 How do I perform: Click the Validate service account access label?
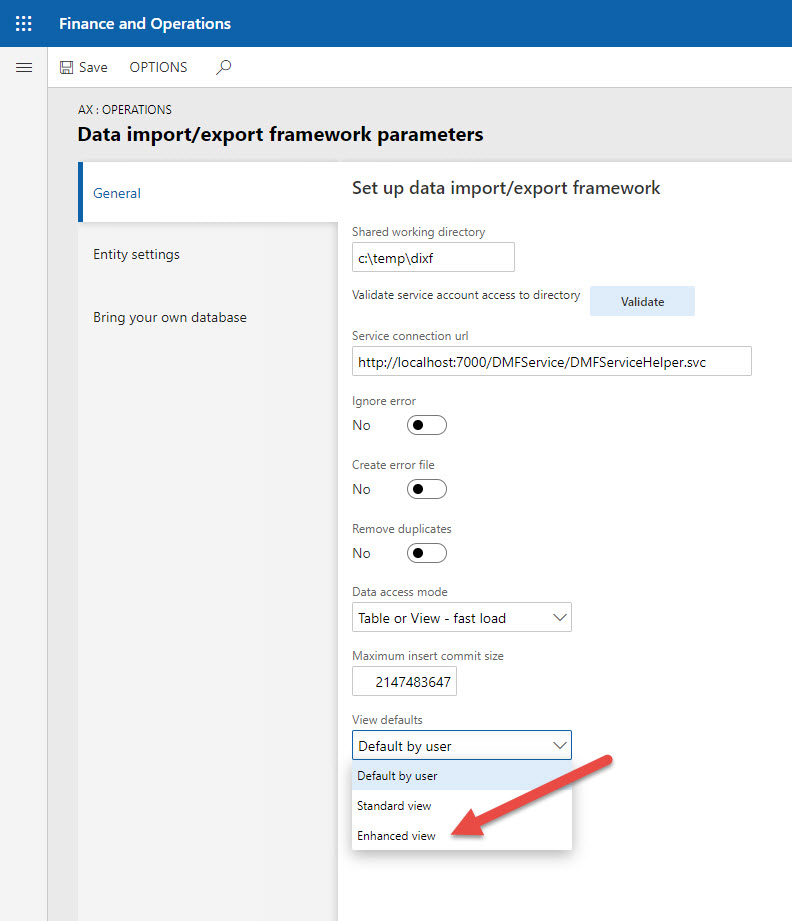pyautogui.click(x=466, y=295)
